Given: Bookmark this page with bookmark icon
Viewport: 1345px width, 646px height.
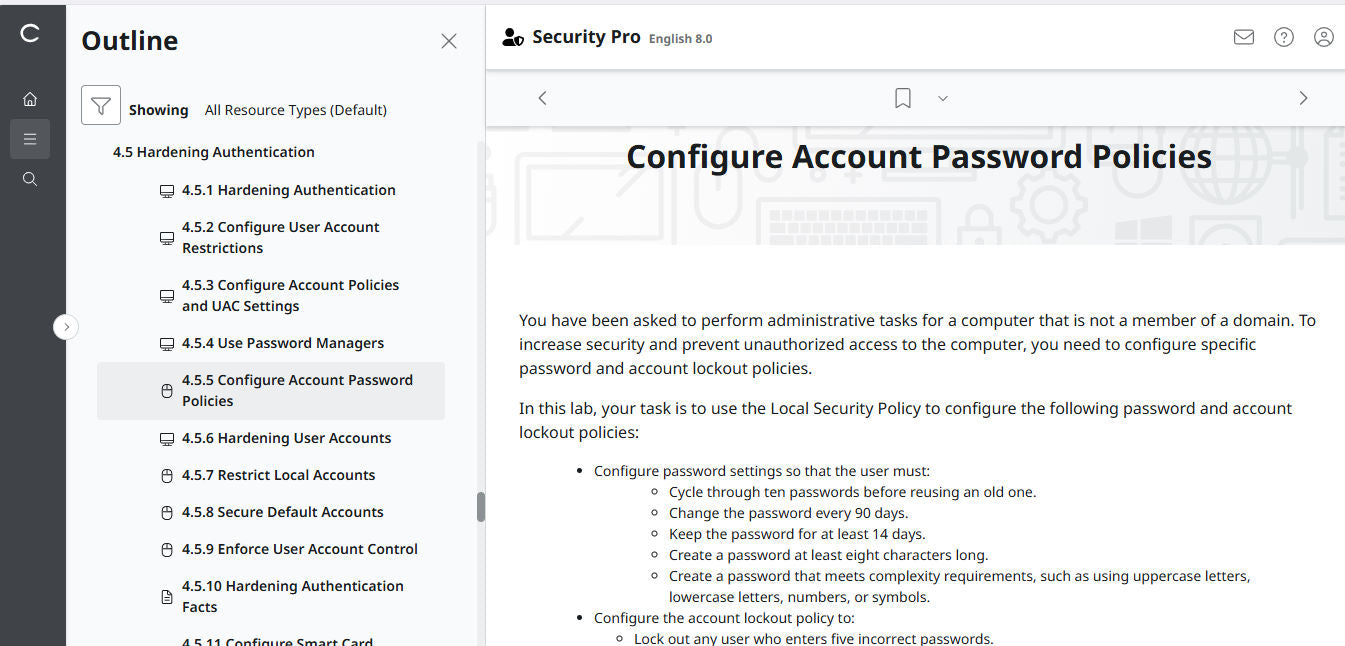Looking at the screenshot, I should [902, 98].
